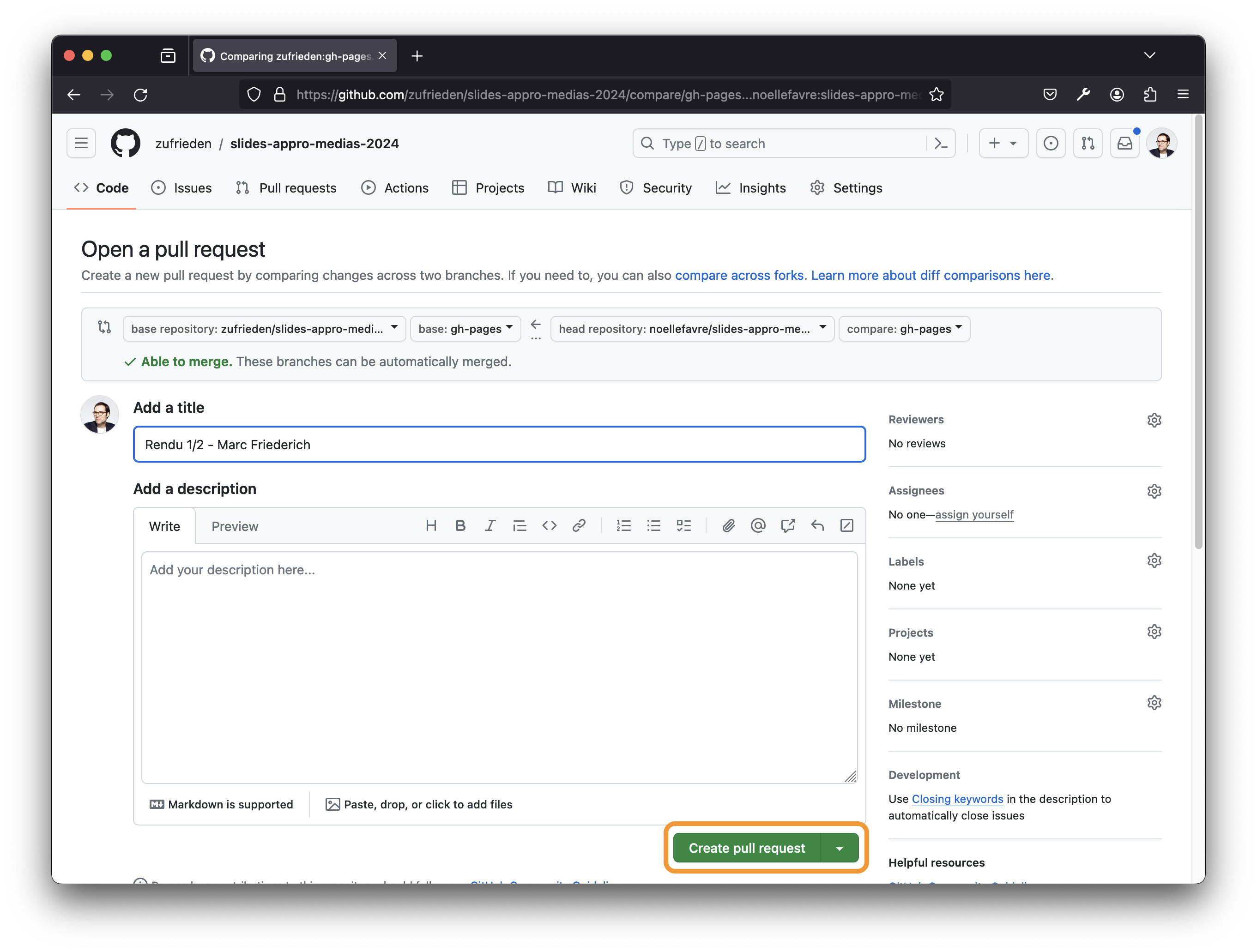Image resolution: width=1257 pixels, height=952 pixels.
Task: Switch to the Preview tab
Action: click(x=235, y=526)
